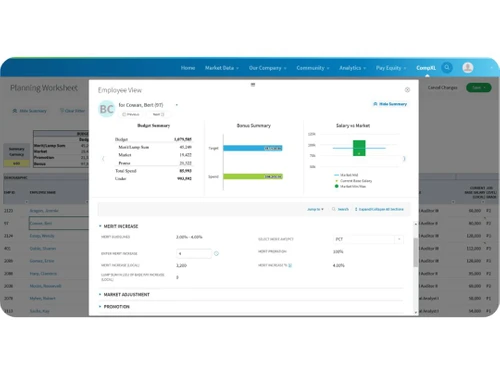Open the Gomez employee link
The height and width of the screenshot is (375, 500).
[x=42, y=261]
